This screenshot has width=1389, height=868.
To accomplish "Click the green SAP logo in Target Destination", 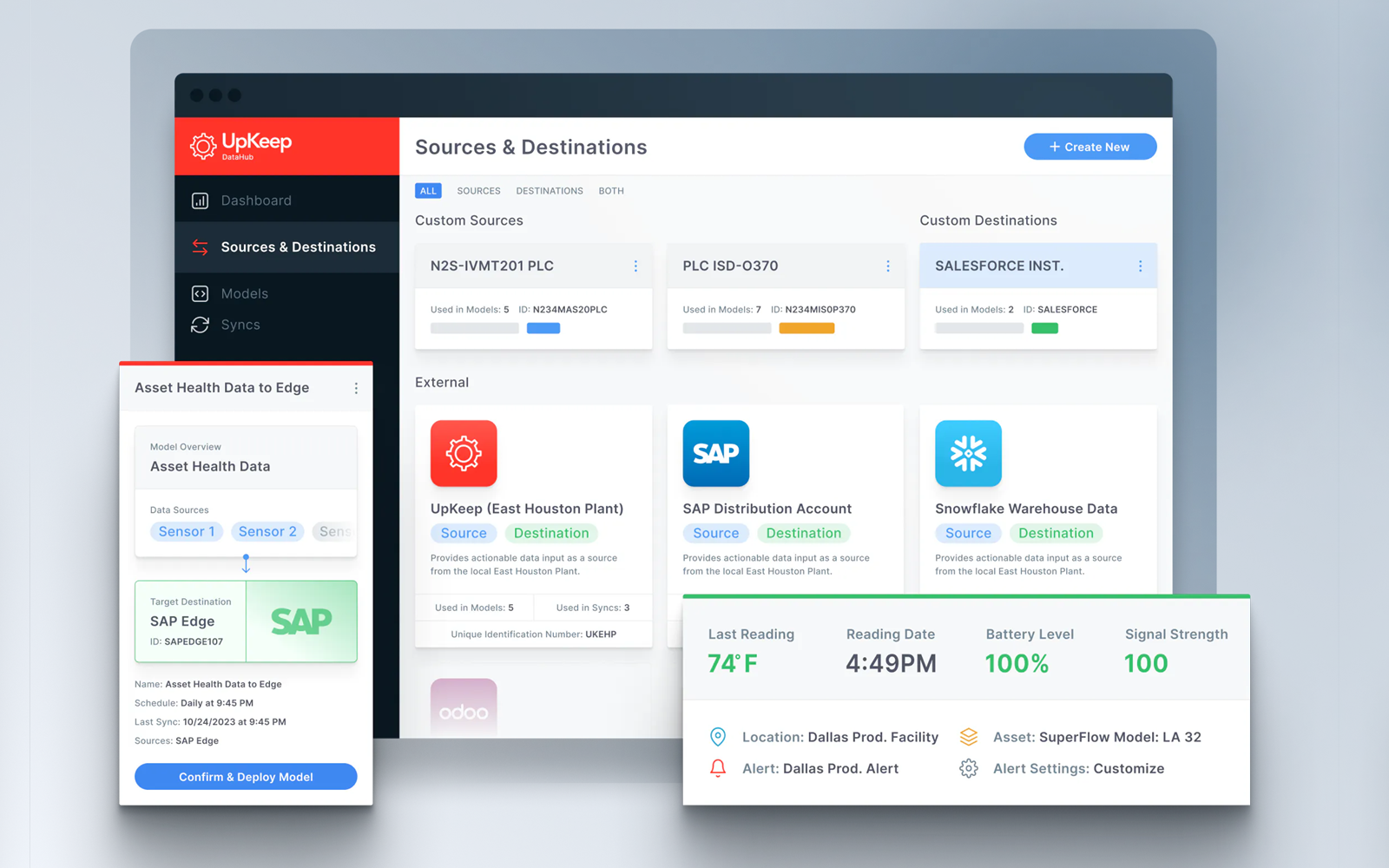I will coord(301,621).
